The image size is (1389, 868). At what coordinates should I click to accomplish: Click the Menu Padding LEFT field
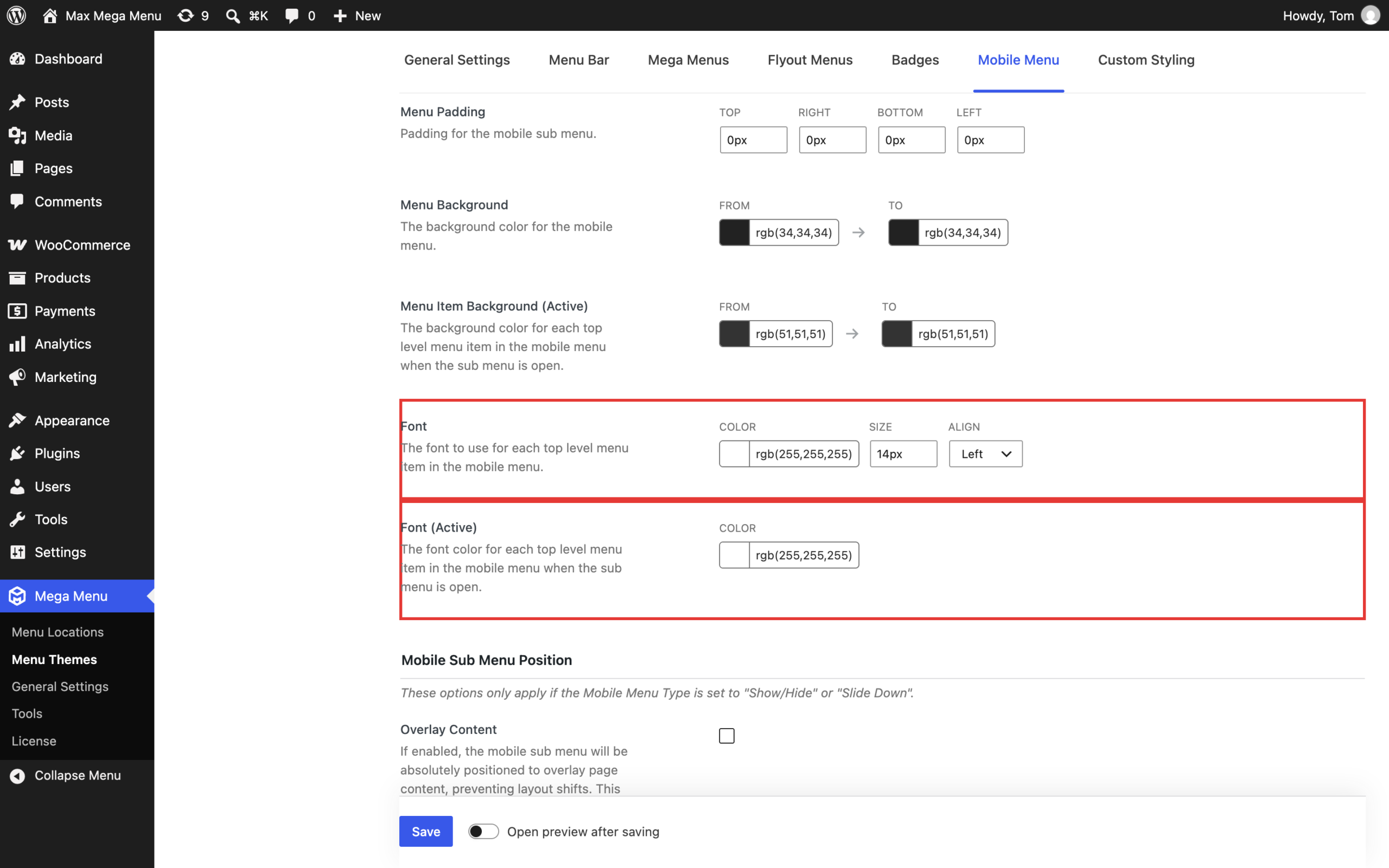point(991,140)
